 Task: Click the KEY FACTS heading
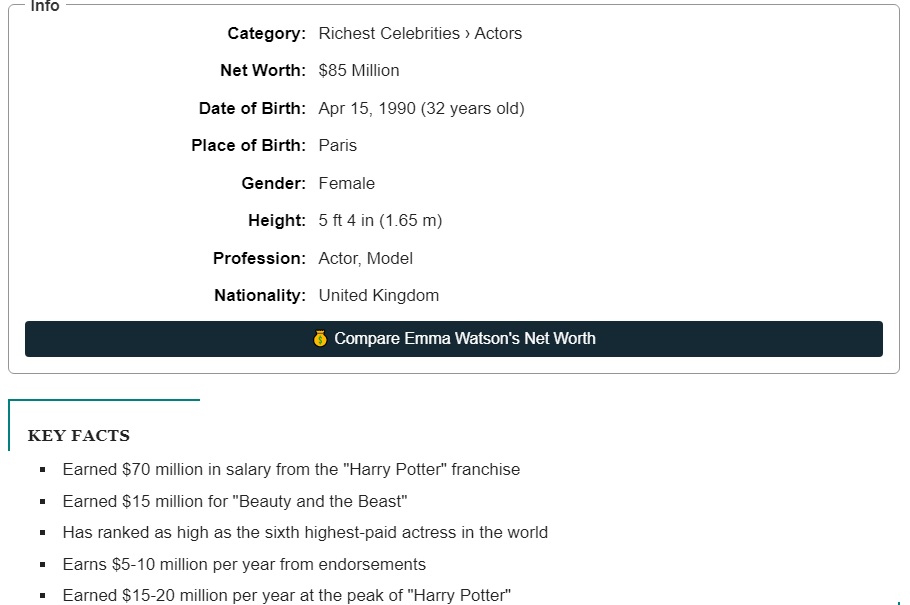tap(79, 435)
